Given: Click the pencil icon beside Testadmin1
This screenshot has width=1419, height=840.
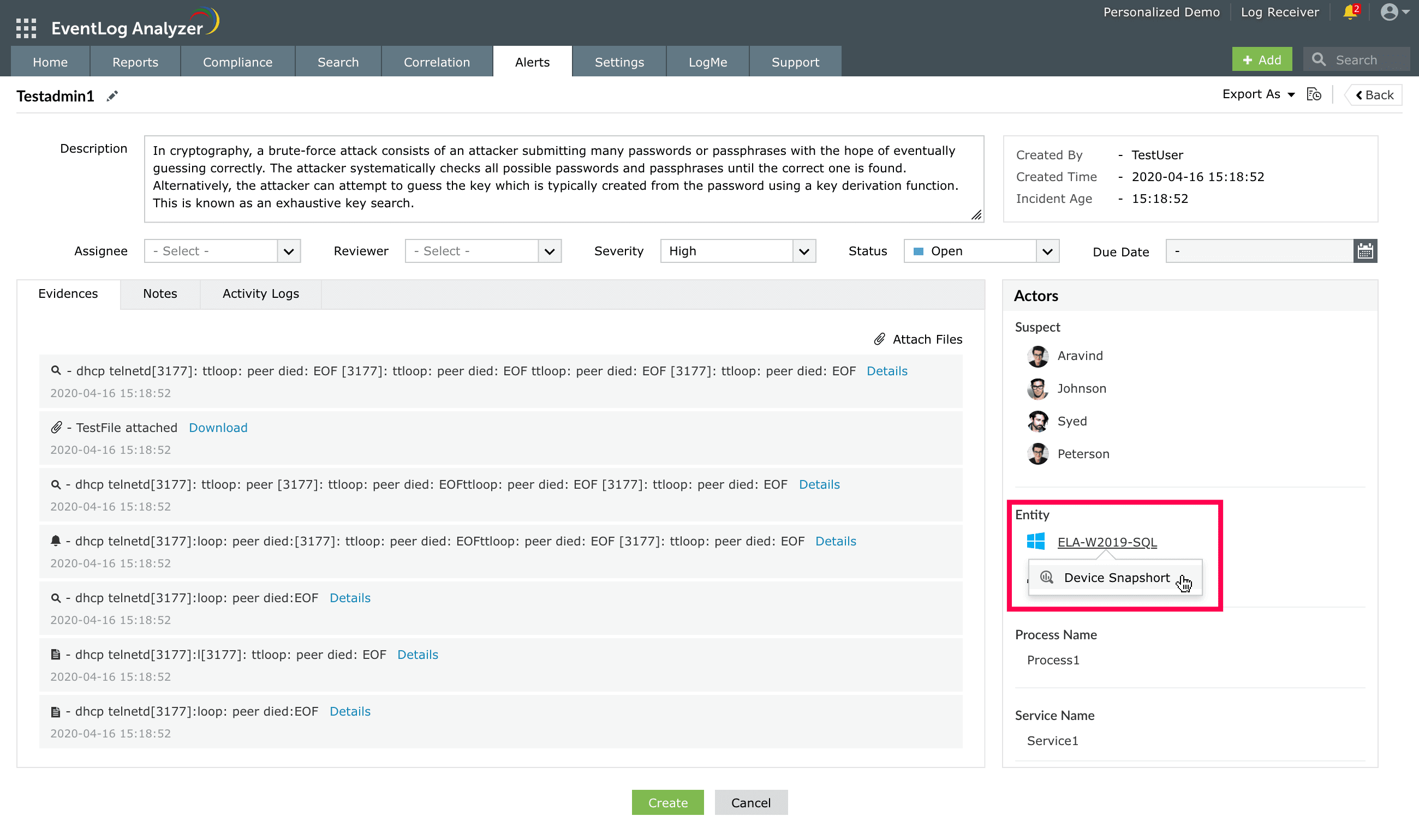Looking at the screenshot, I should (112, 96).
